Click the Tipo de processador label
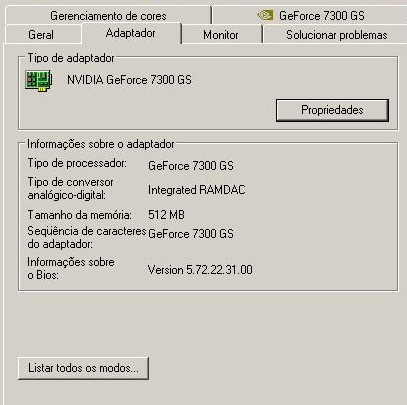The width and height of the screenshot is (407, 405). (77, 163)
